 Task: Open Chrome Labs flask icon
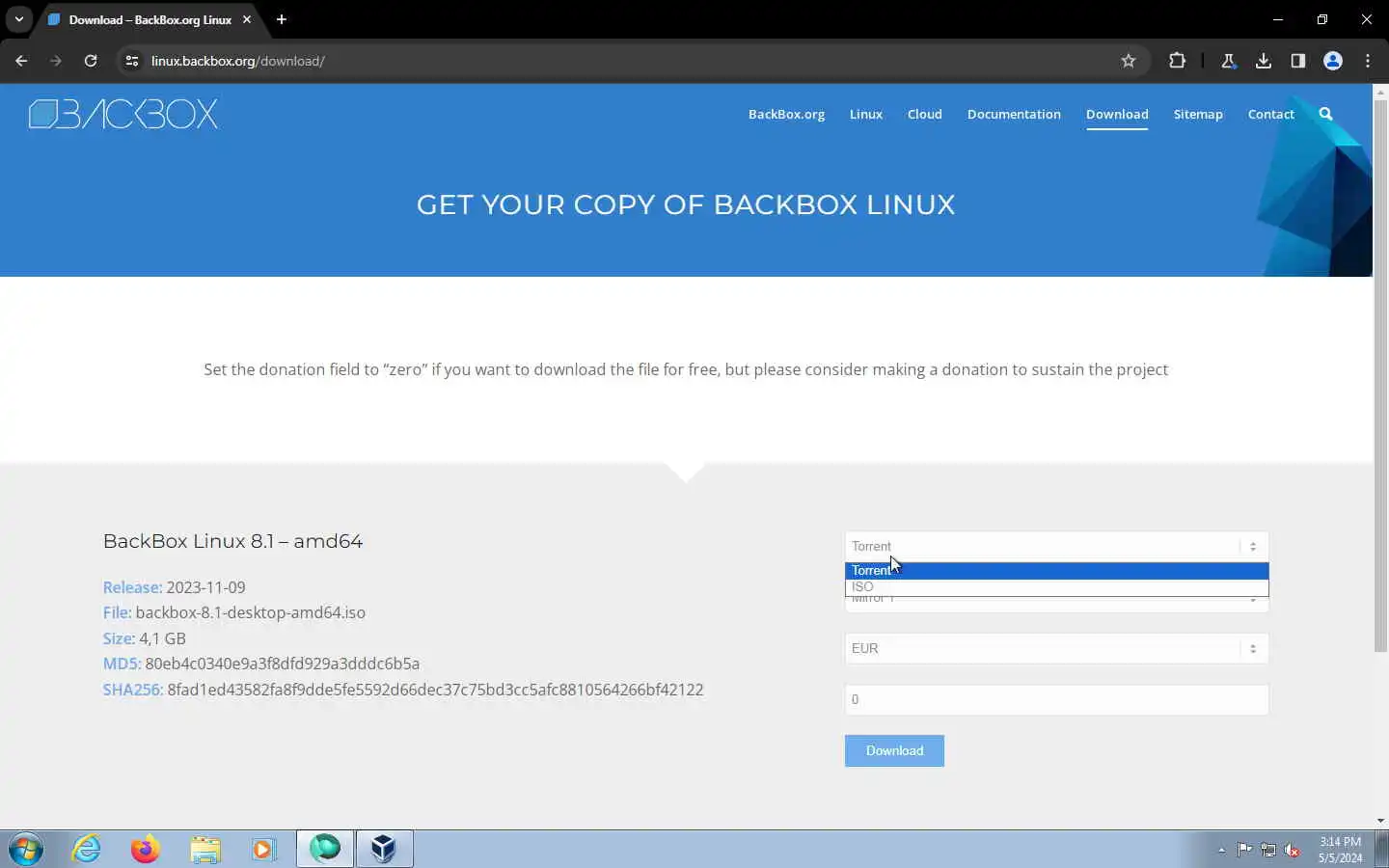(1228, 61)
